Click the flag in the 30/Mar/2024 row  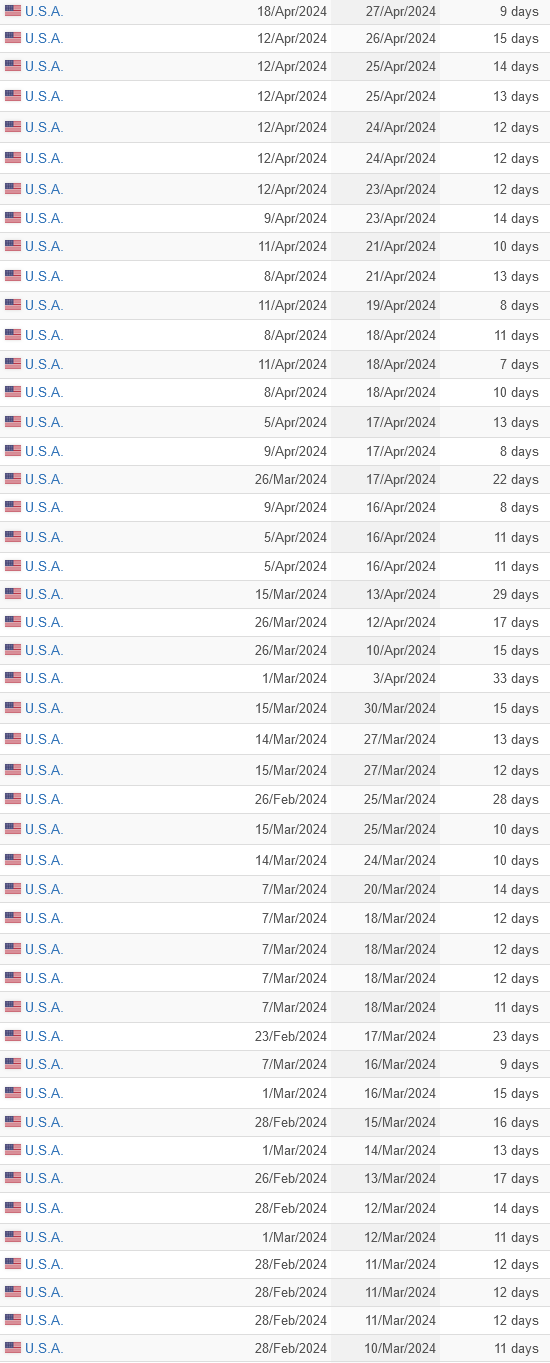pyautogui.click(x=13, y=708)
